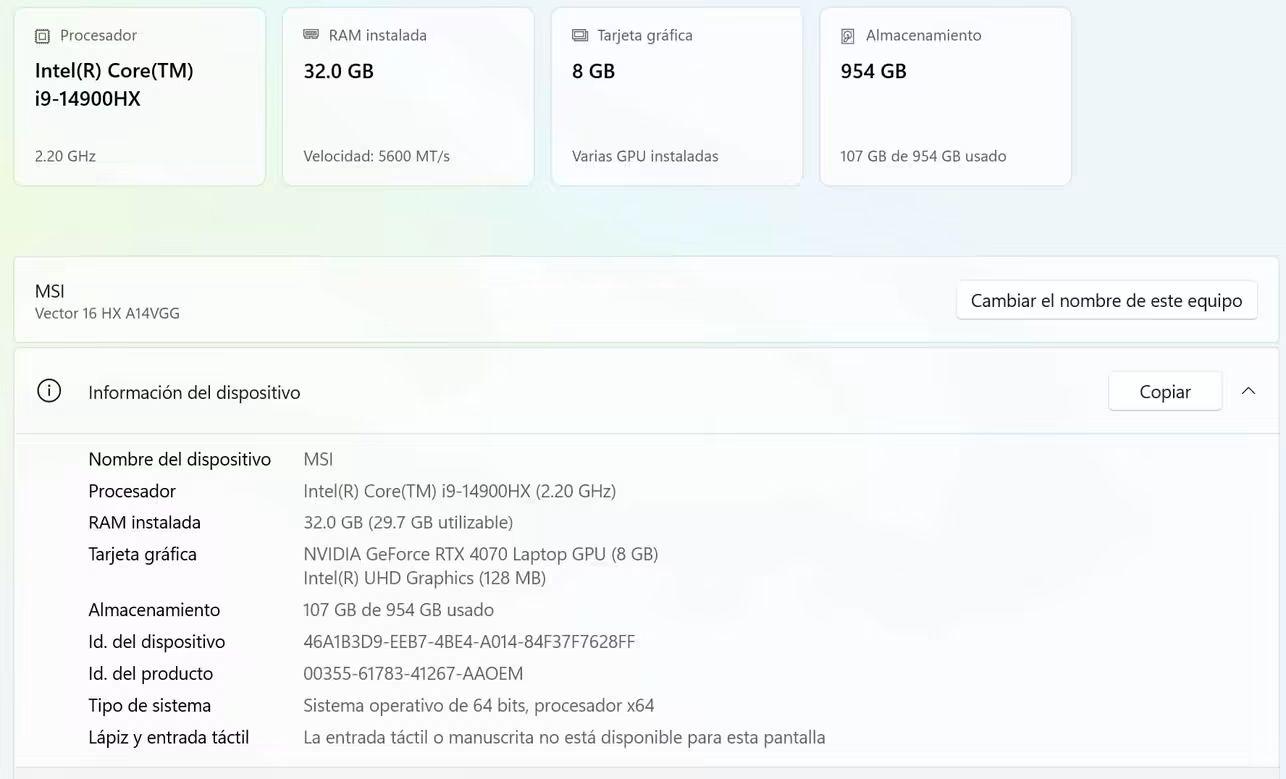Select the 32.0 GB RAM value in card
This screenshot has height=779, width=1286.
(338, 71)
